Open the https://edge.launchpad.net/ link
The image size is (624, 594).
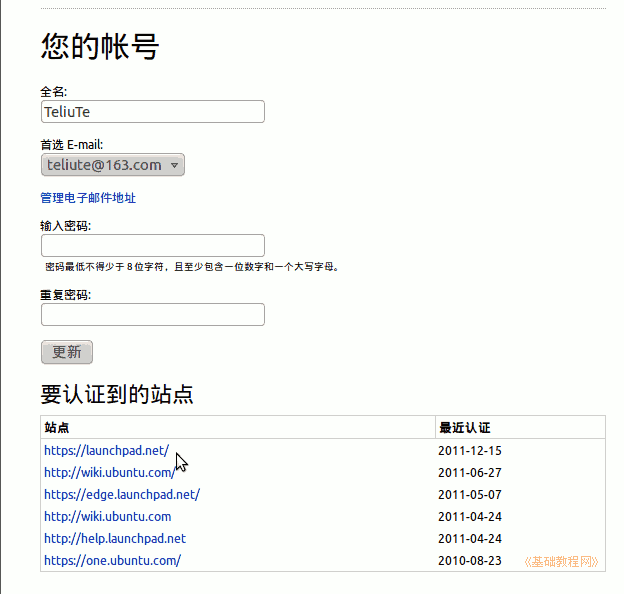click(x=121, y=495)
